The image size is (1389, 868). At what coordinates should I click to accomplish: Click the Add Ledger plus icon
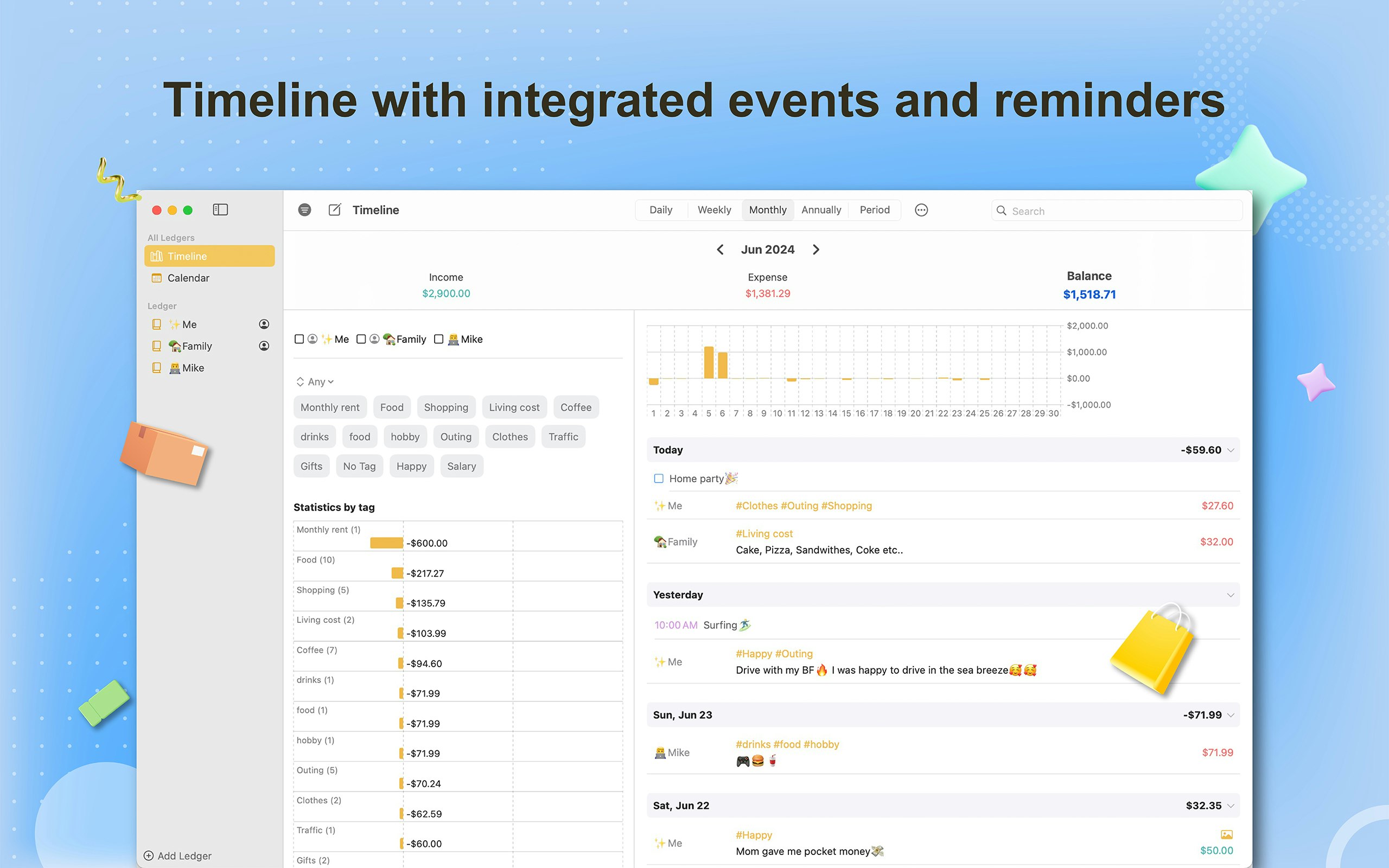(x=149, y=856)
